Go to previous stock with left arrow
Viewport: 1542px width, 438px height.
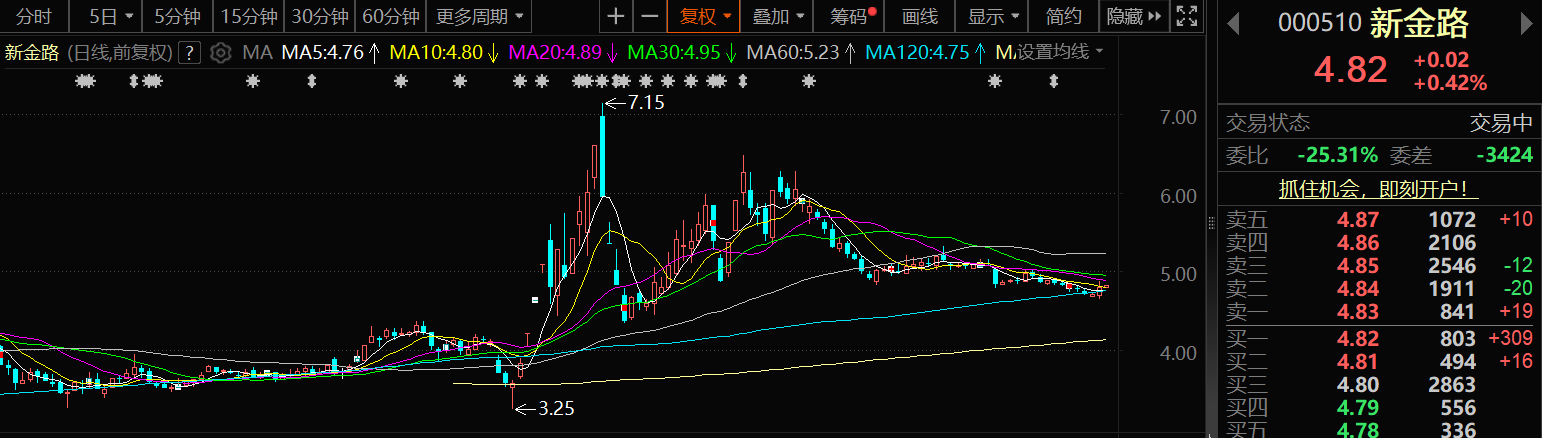[1234, 24]
